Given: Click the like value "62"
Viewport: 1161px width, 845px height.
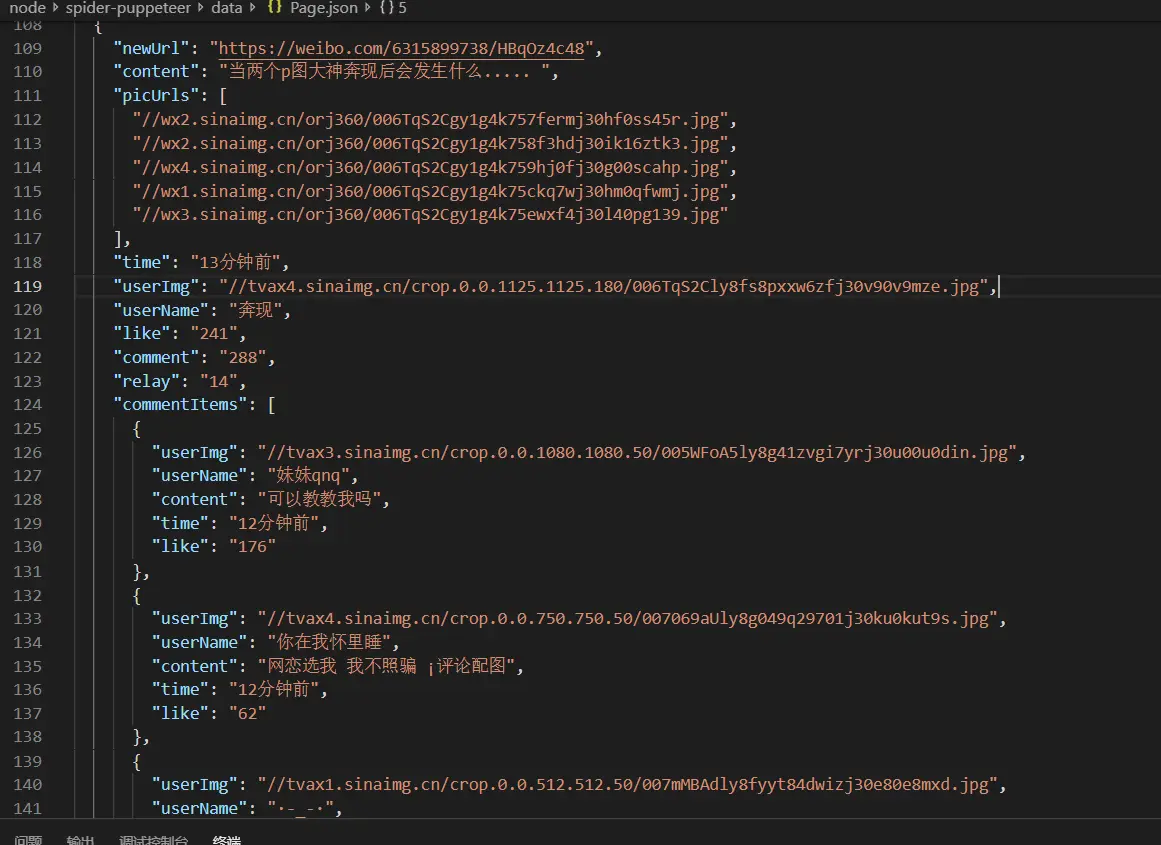Looking at the screenshot, I should tap(247, 713).
